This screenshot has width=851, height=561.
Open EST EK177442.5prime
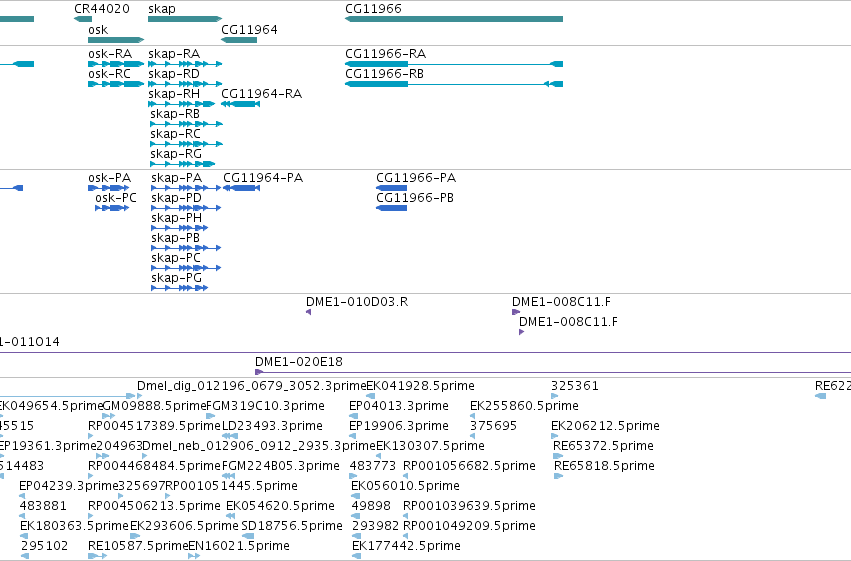point(357,556)
